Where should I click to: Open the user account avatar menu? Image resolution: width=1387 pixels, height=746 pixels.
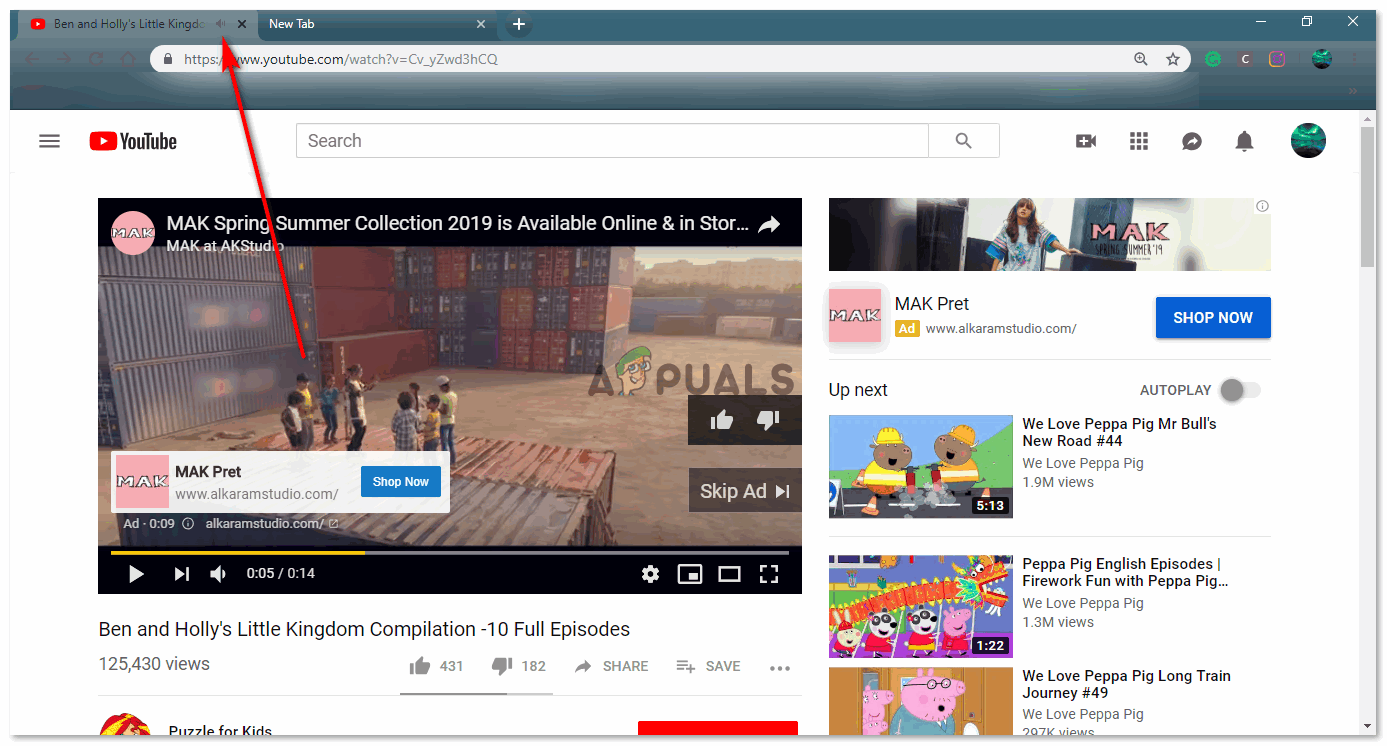coord(1308,141)
